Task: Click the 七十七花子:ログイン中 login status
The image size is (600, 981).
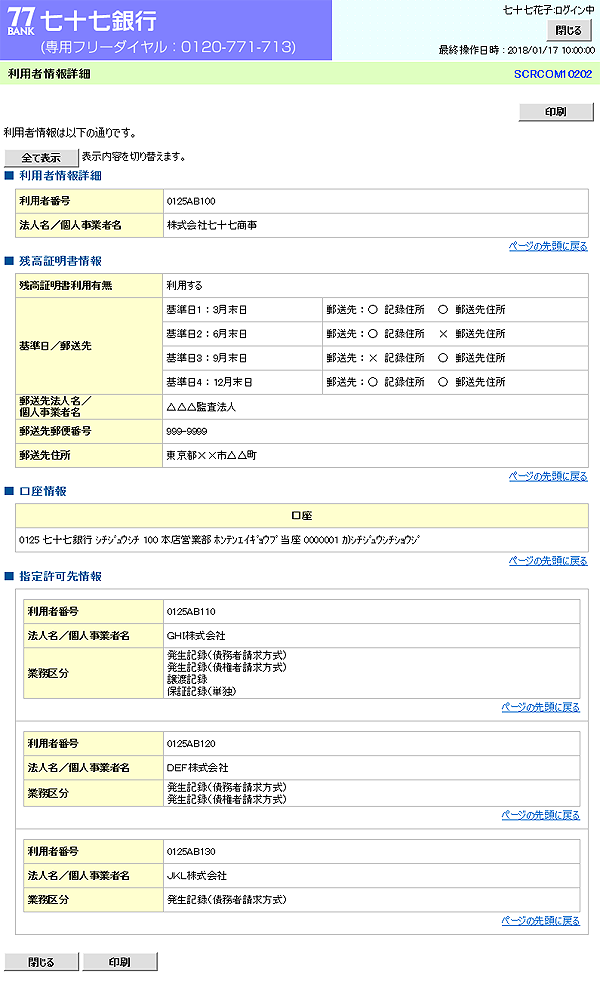Action: [549, 10]
